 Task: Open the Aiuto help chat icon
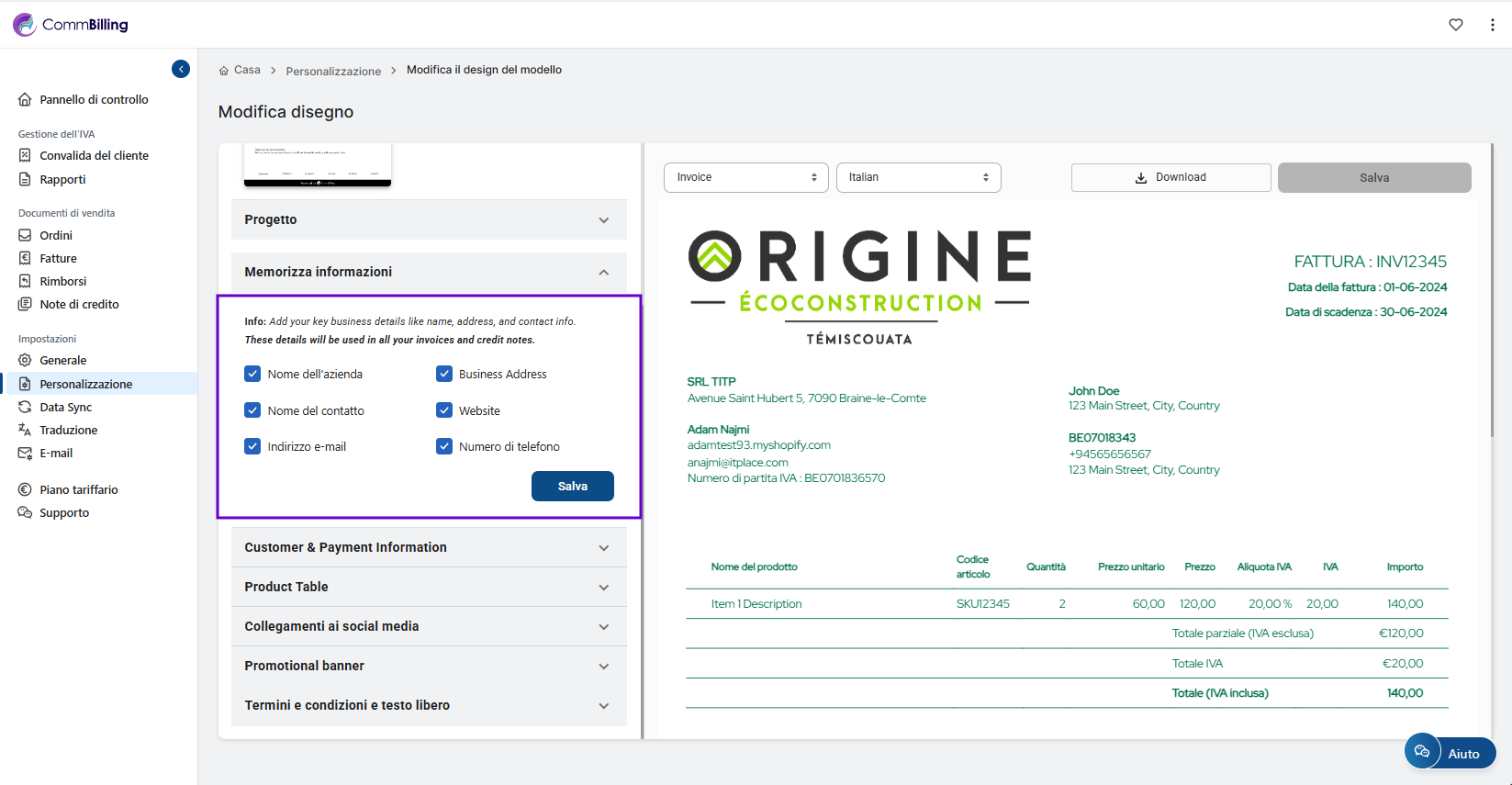coord(1422,751)
